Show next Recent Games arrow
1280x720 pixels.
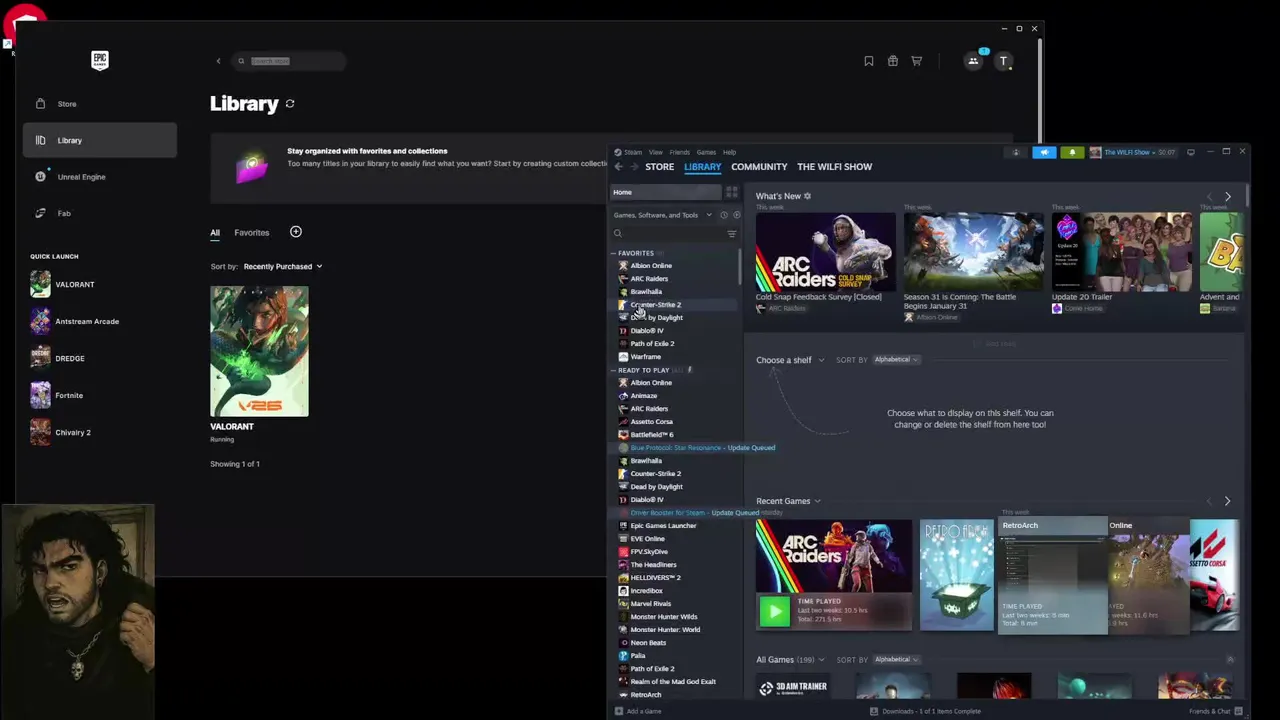tap(1228, 501)
